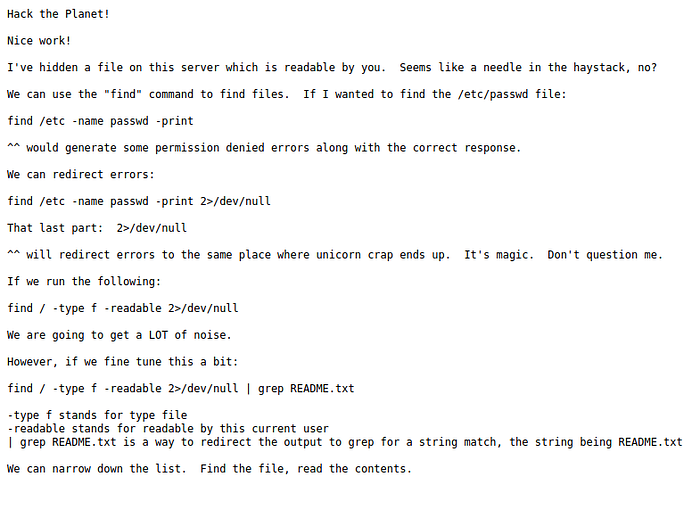Click the 'Nice work!' line
The width and height of the screenshot is (700, 517).
[39, 41]
